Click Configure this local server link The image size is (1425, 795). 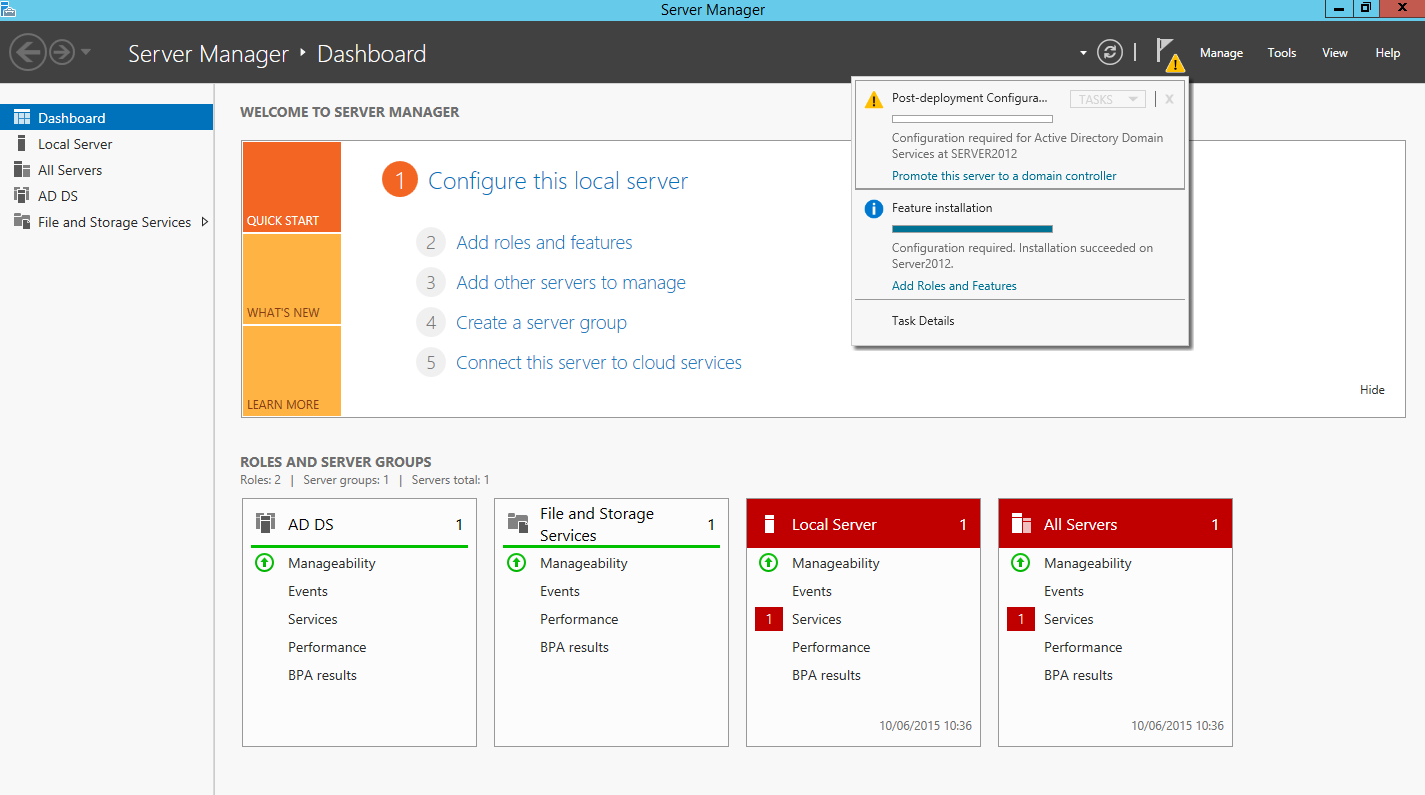point(558,181)
